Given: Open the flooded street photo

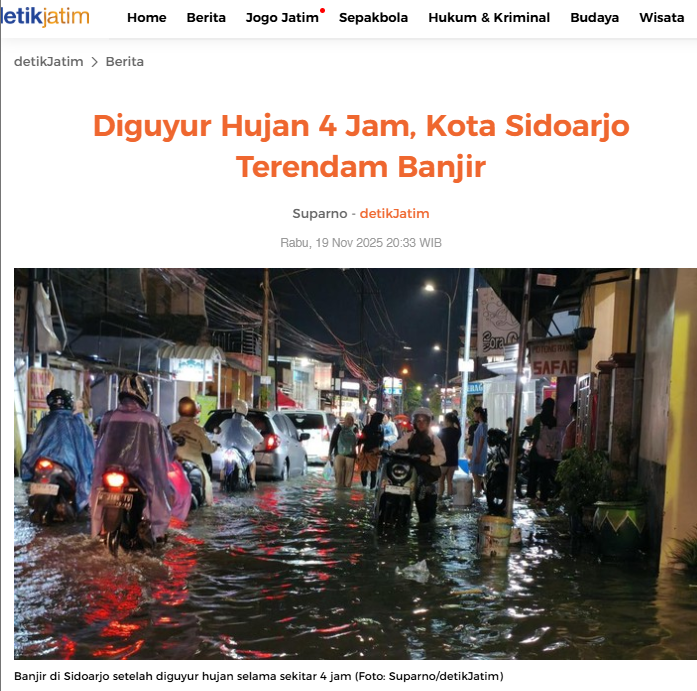Looking at the screenshot, I should pyautogui.click(x=355, y=463).
